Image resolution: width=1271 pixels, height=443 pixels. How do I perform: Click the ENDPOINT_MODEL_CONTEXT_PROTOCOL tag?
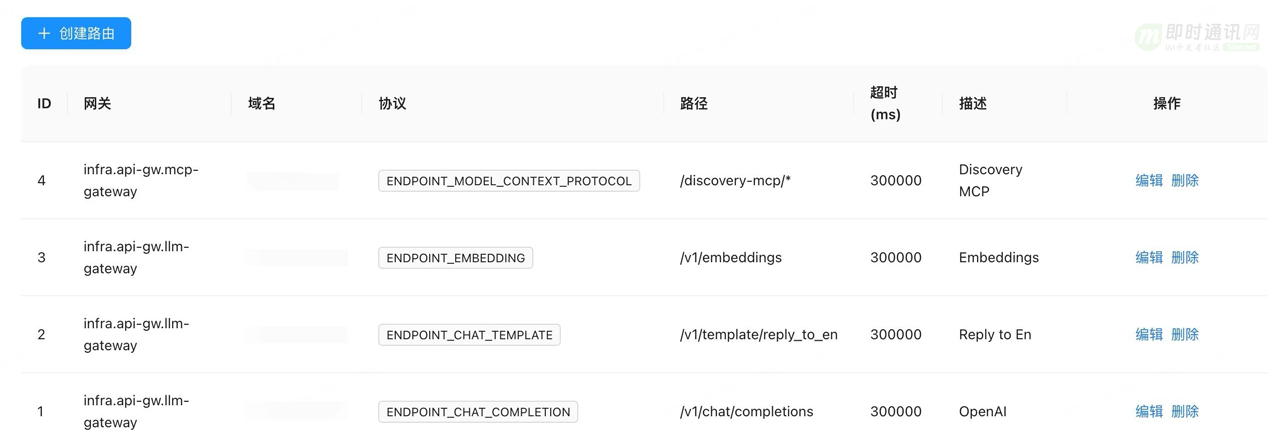509,181
